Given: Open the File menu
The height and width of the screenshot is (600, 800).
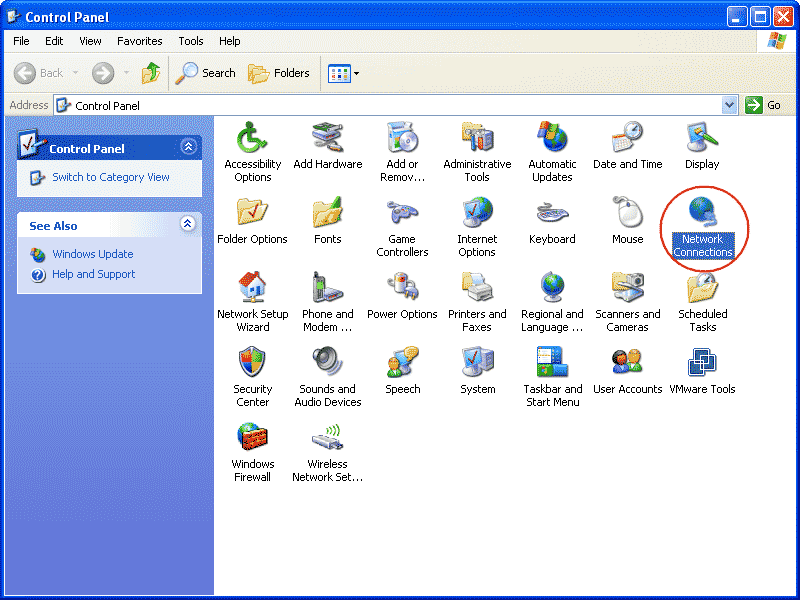Looking at the screenshot, I should coord(21,41).
